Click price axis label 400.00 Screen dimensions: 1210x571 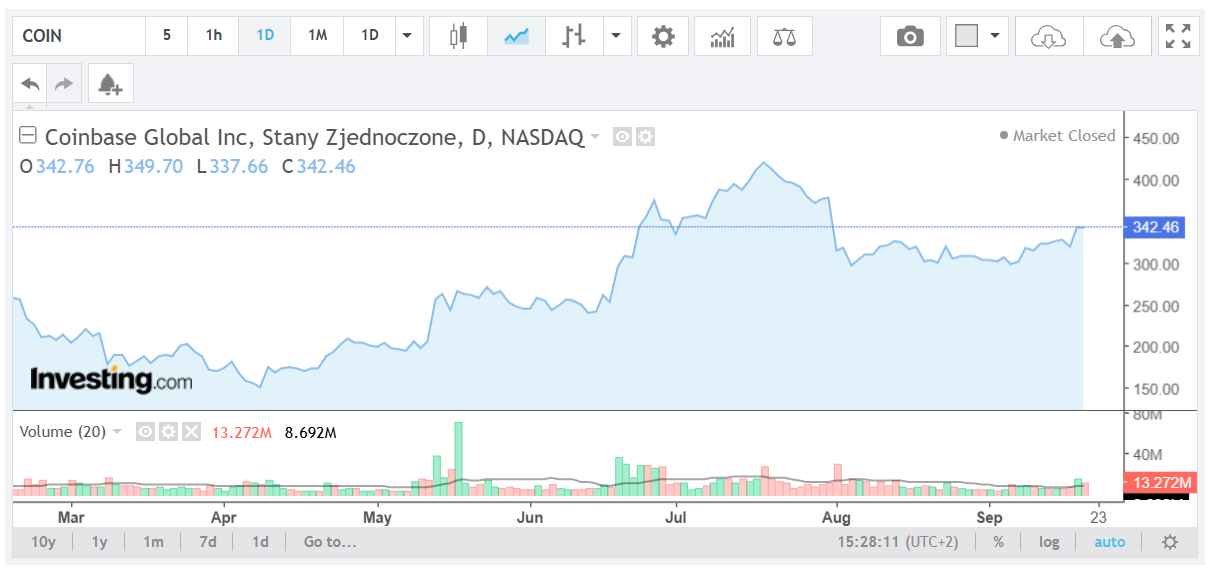[x=1156, y=180]
